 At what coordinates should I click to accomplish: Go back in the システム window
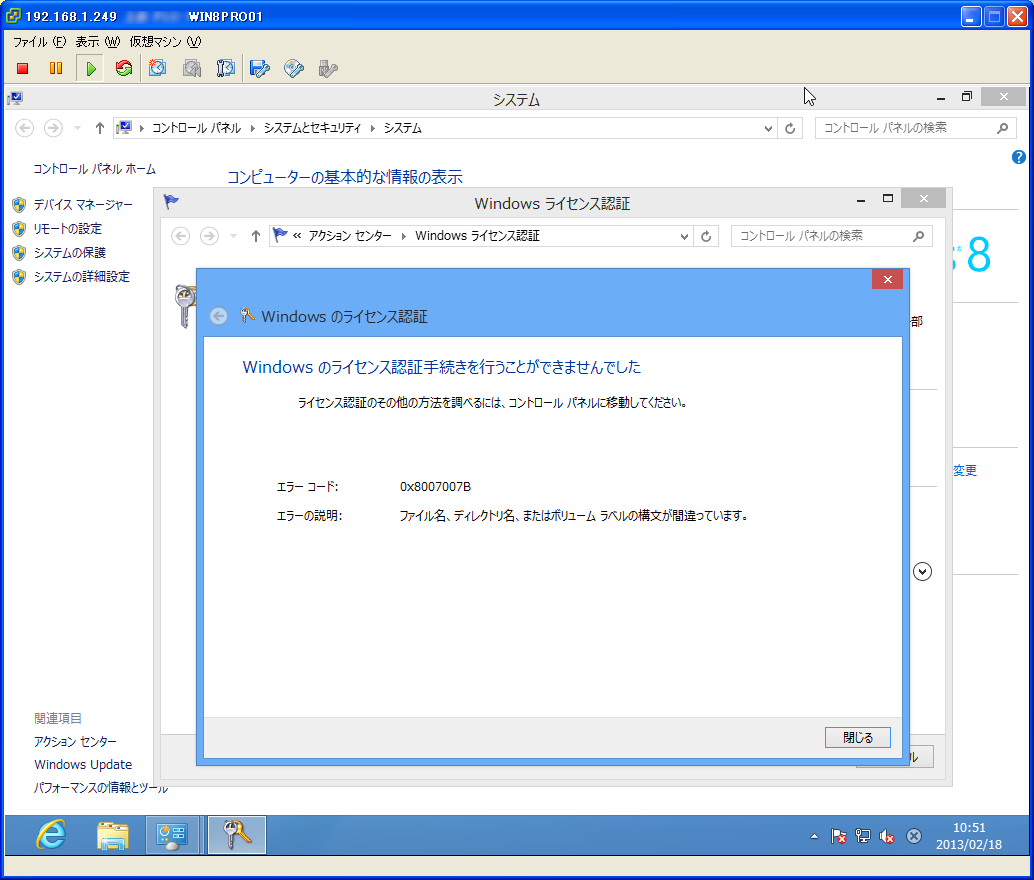tap(24, 128)
